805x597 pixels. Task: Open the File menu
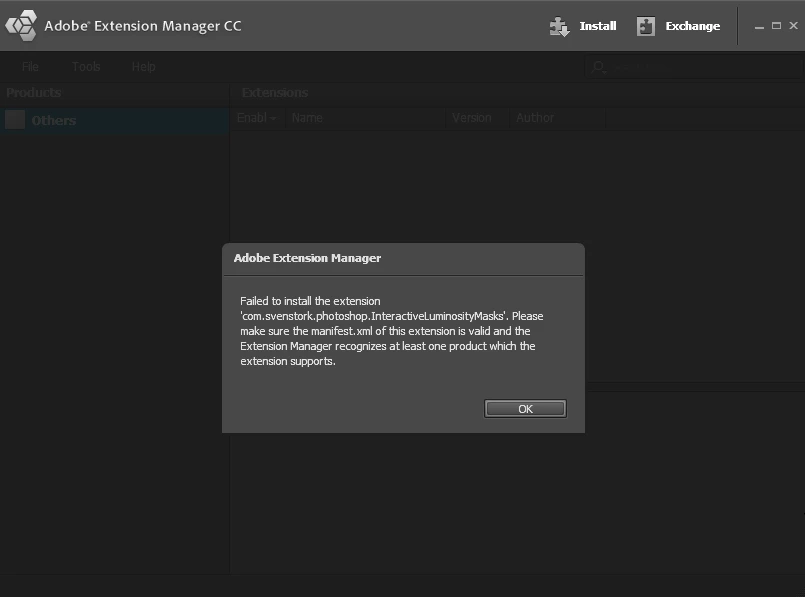click(x=30, y=67)
